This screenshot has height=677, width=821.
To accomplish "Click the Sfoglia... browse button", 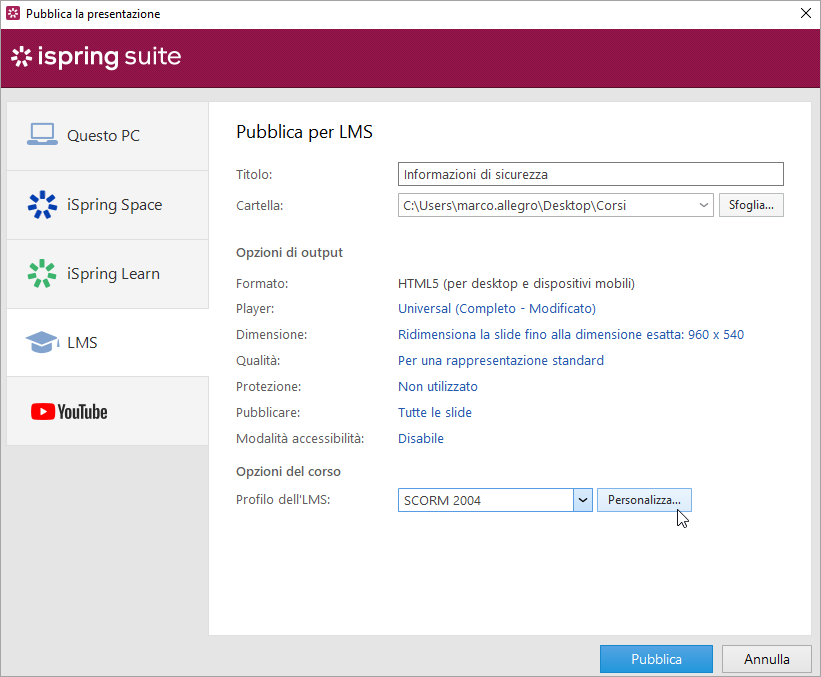I will (750, 205).
